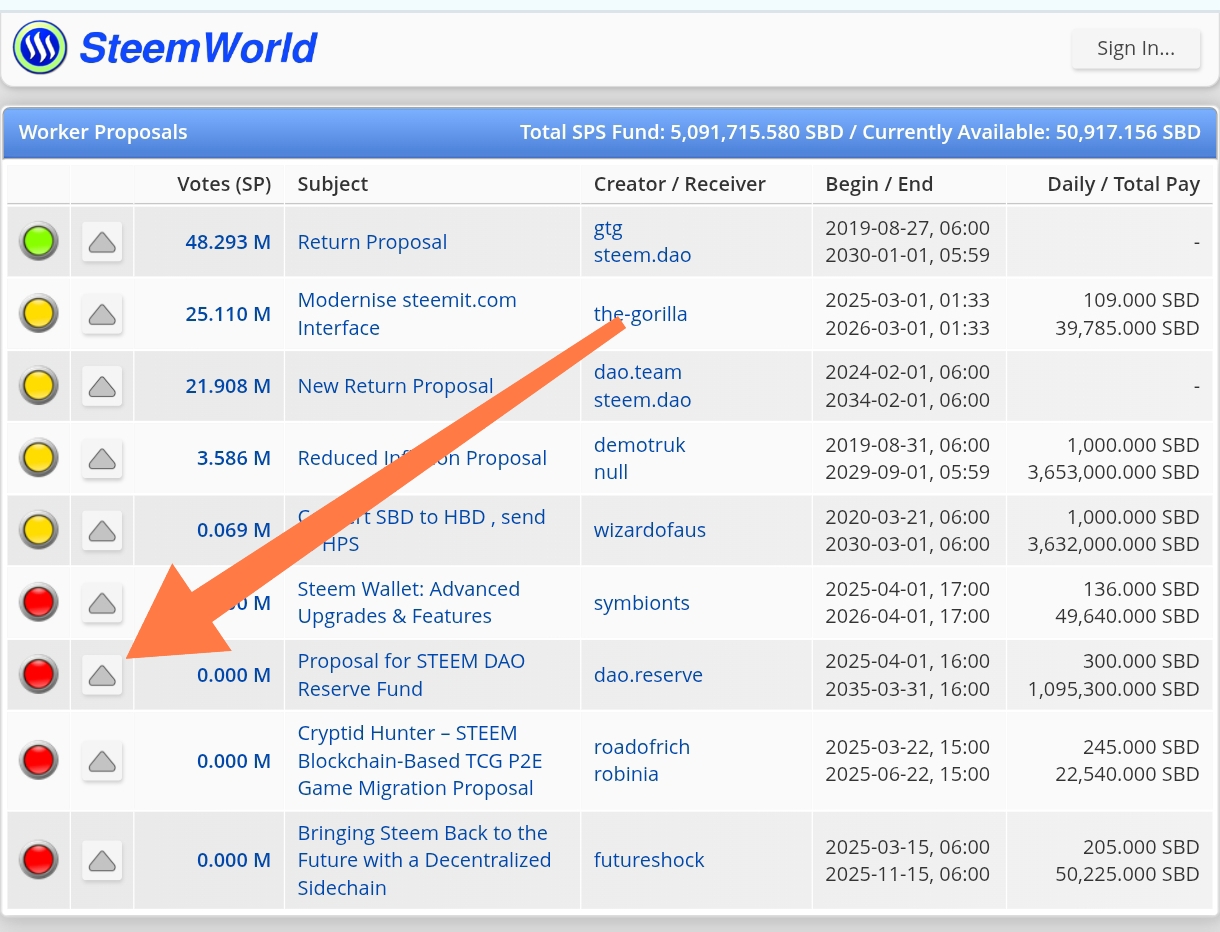
Task: Click the red status light in the futureshock row
Action: click(x=39, y=860)
